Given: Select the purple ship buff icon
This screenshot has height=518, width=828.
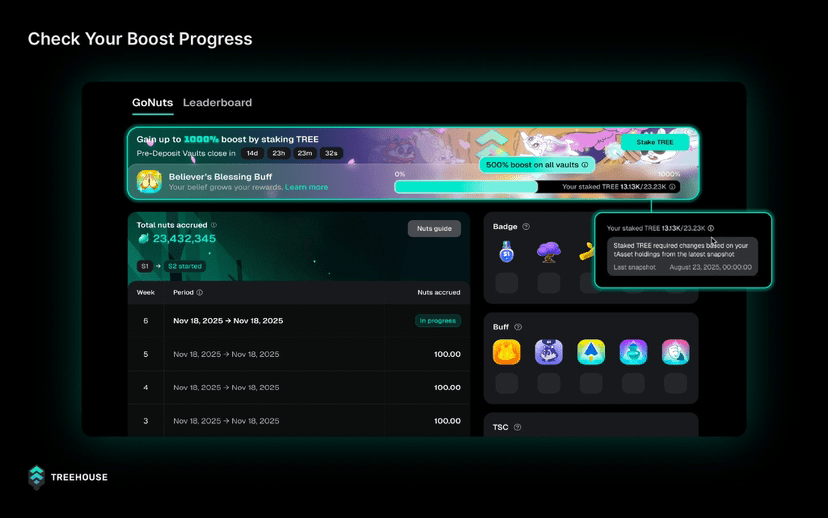Looking at the screenshot, I should [549, 352].
